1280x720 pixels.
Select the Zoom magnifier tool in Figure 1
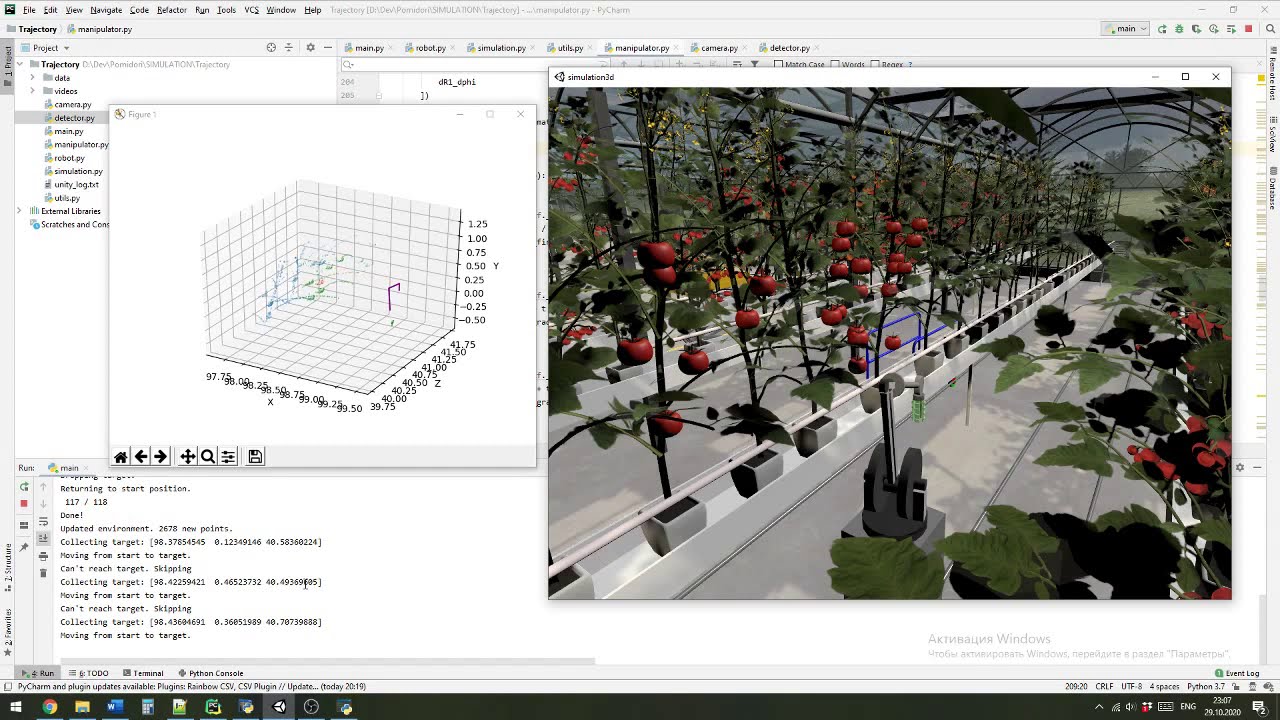pos(208,457)
